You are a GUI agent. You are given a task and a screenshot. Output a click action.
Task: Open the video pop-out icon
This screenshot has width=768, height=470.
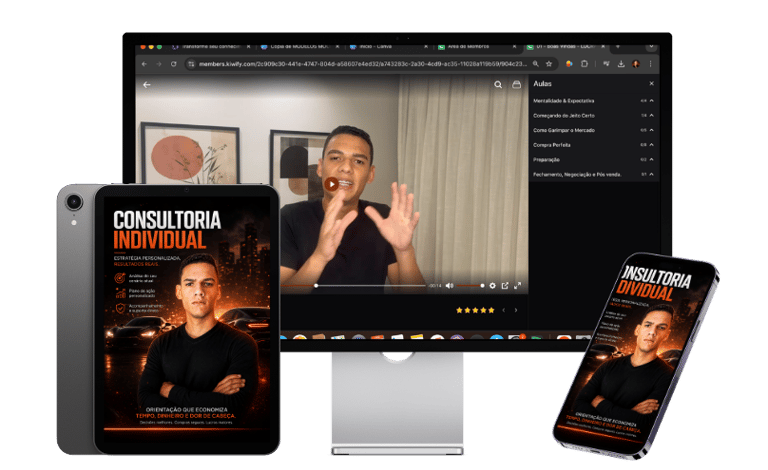pyautogui.click(x=505, y=285)
